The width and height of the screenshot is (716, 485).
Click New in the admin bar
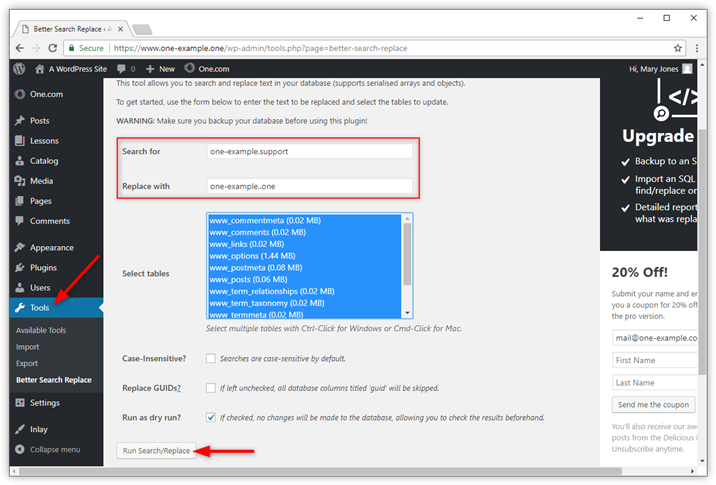coord(160,69)
